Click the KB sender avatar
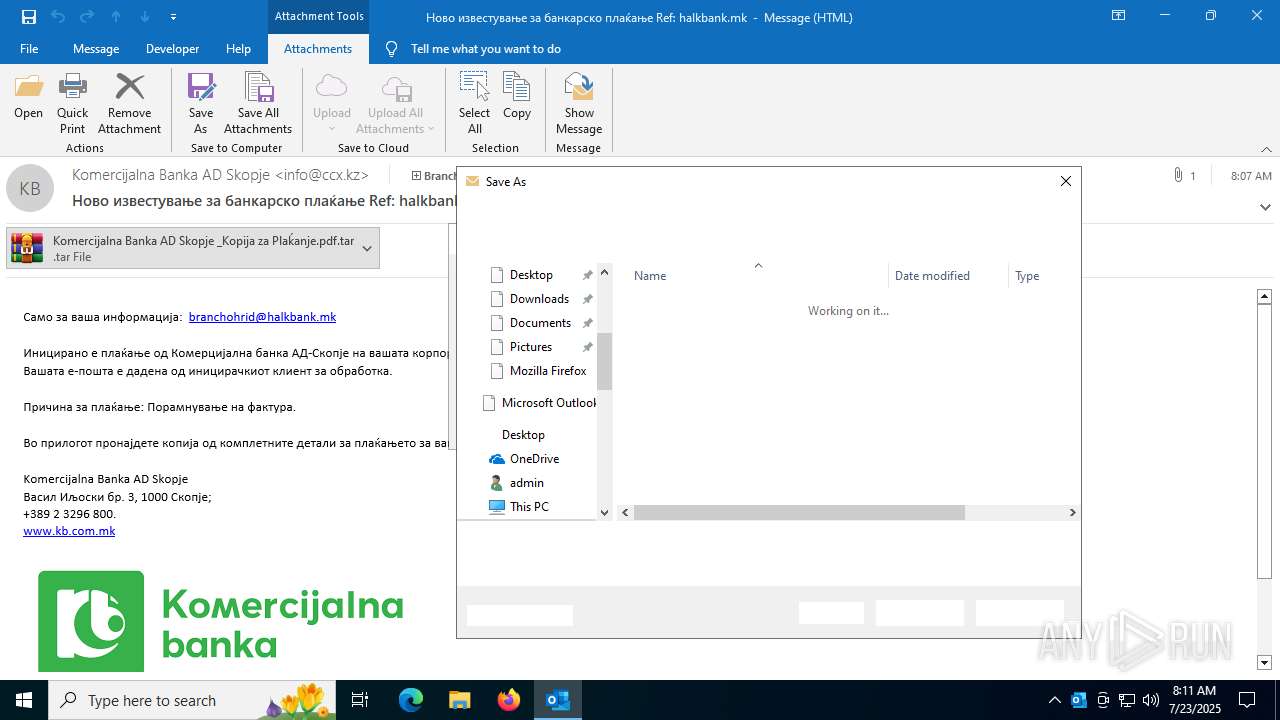This screenshot has height=720, width=1280. point(30,188)
